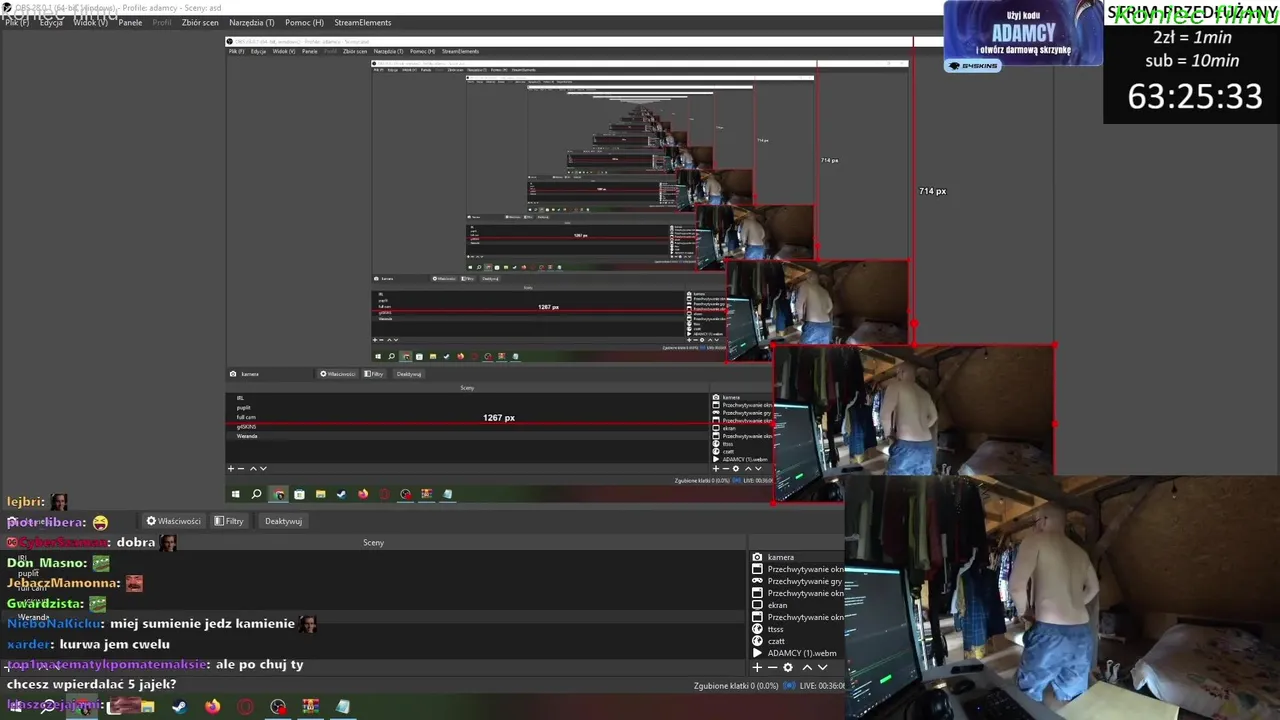
Task: Click the Filtry button in the bottom-most source toolbar
Action: pos(229,521)
